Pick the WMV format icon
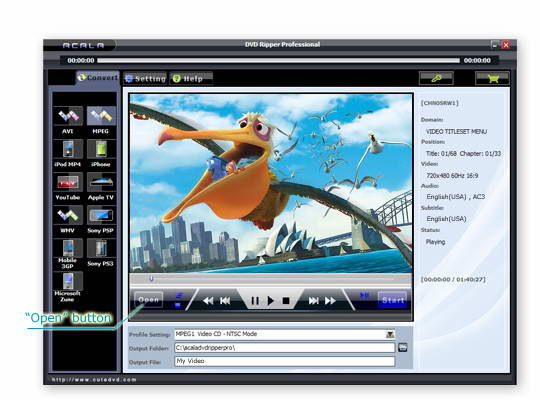 pos(68,215)
